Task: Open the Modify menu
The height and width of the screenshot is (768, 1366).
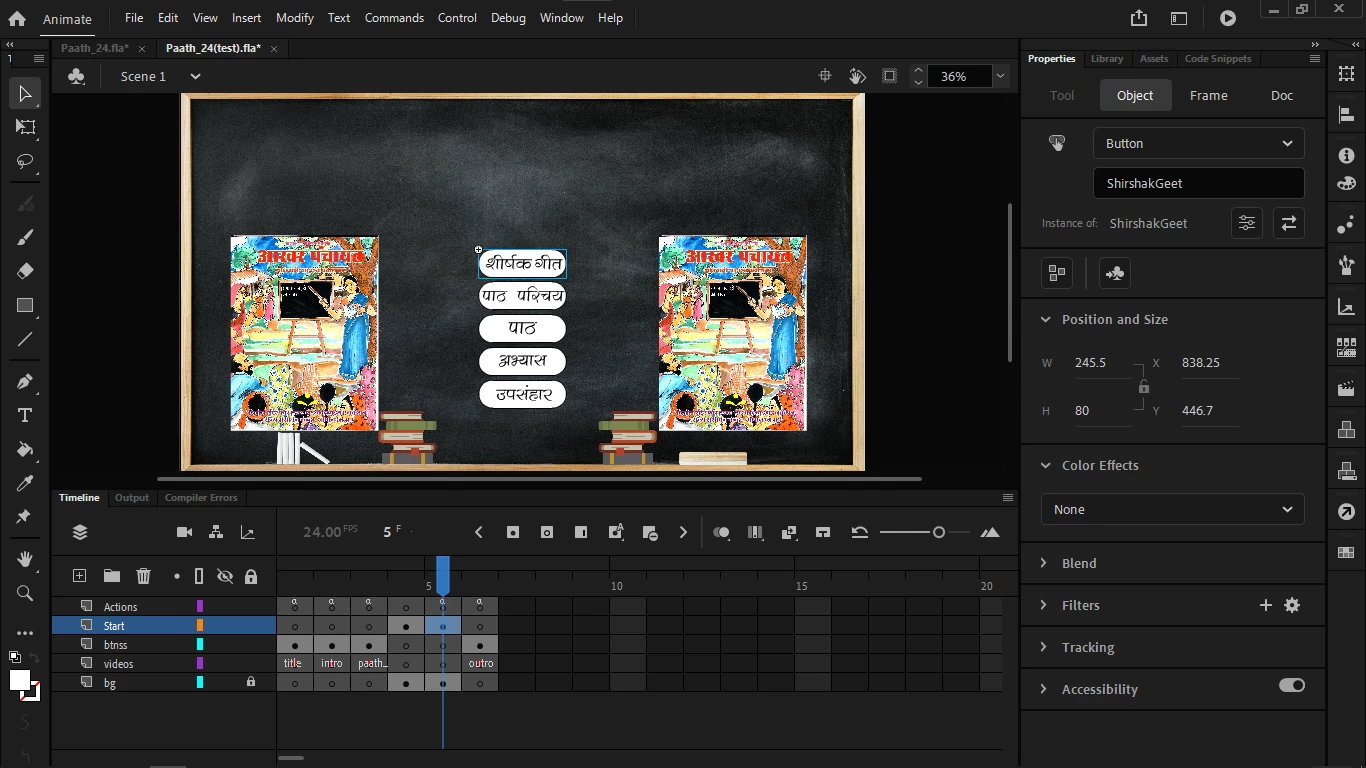Action: click(295, 18)
